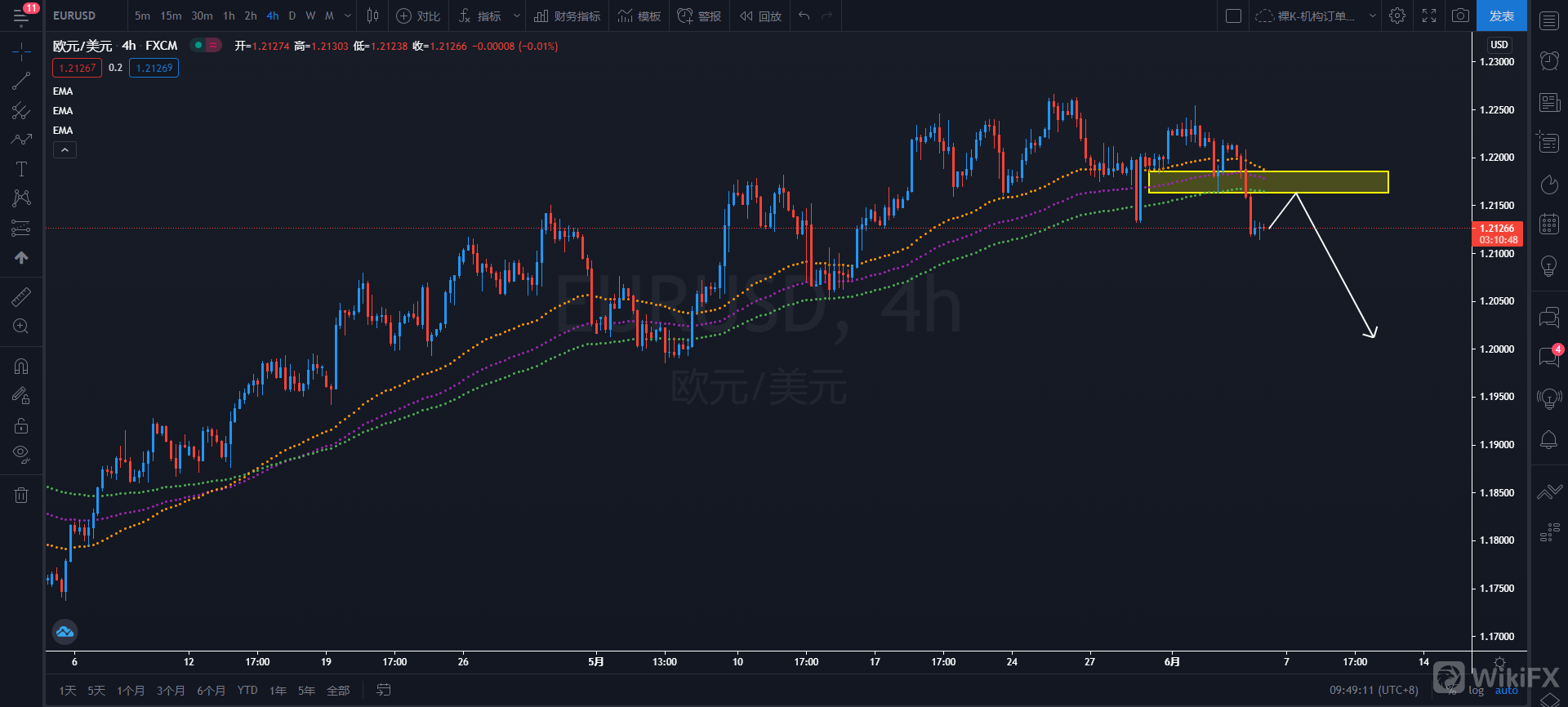Toggle hide all drawings eye icon

(21, 454)
